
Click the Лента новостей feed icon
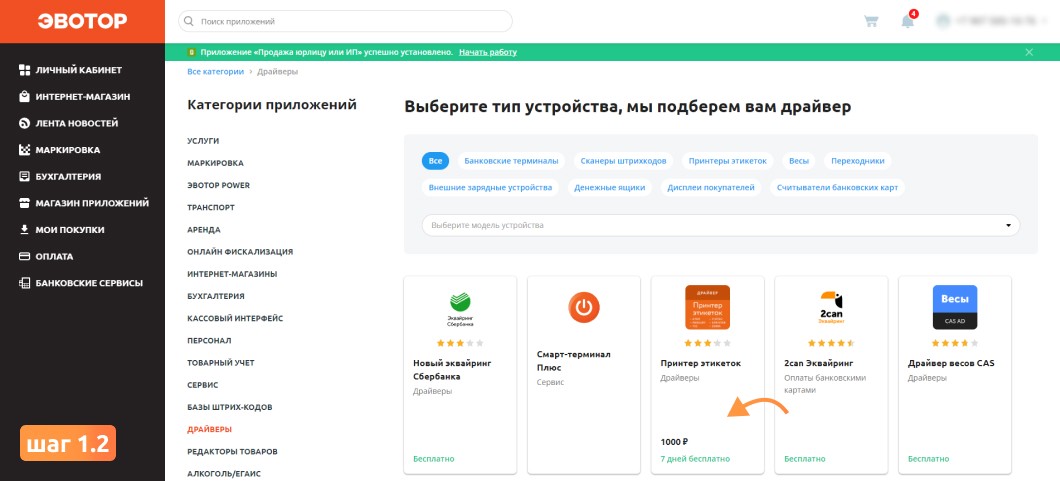tap(24, 124)
